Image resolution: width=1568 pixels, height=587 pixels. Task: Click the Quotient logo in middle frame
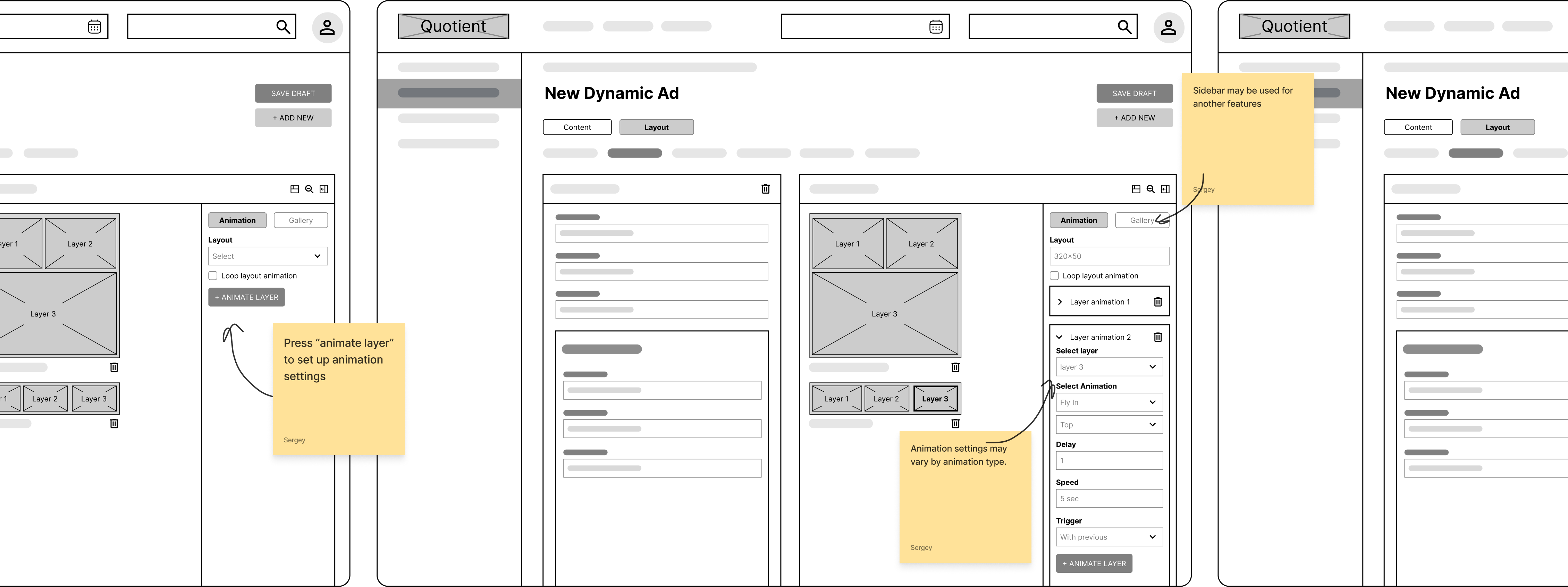coord(454,27)
